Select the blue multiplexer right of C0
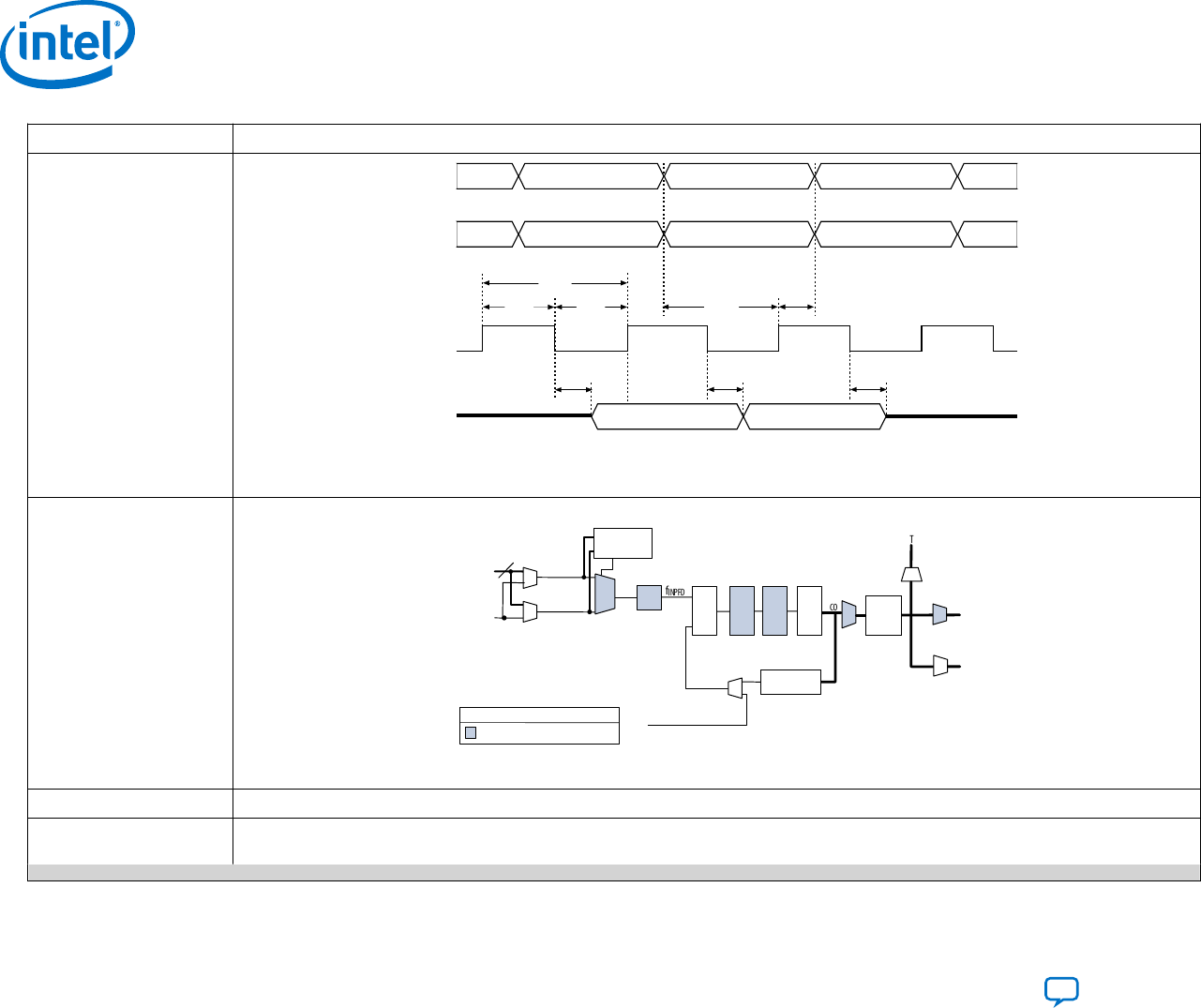This screenshot has width=1201, height=1008. 848,614
